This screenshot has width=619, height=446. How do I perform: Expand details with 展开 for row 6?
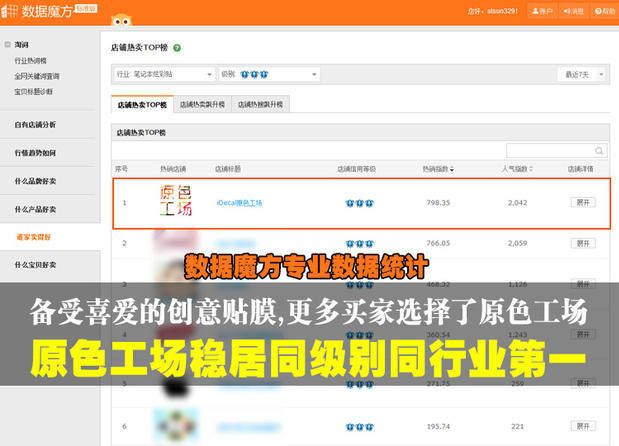pyautogui.click(x=583, y=426)
